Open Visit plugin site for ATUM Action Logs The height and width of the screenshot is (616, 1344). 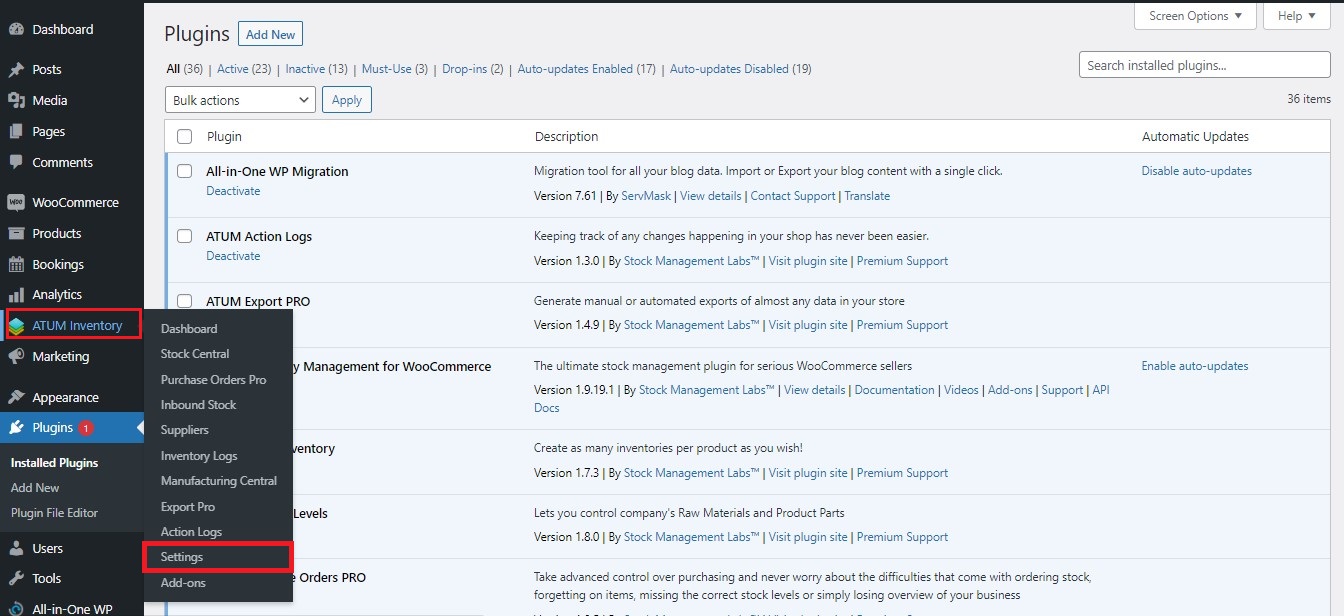pos(808,261)
